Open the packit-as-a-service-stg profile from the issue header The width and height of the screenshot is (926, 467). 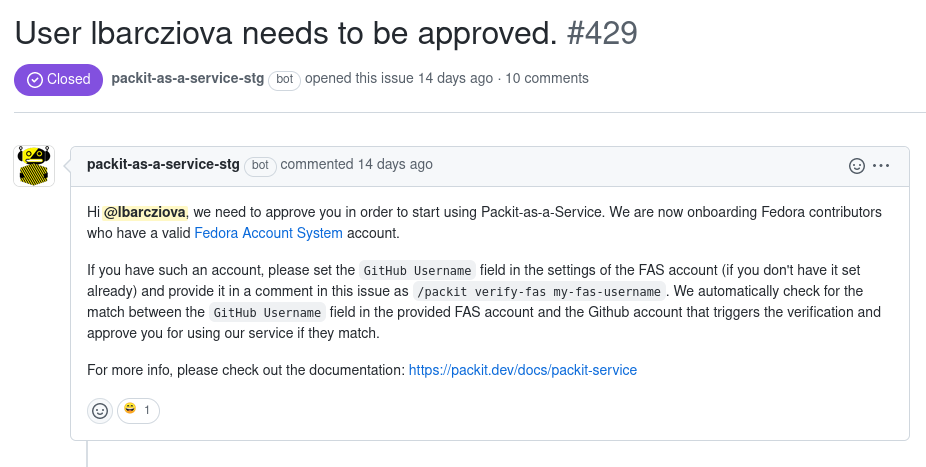click(x=187, y=78)
